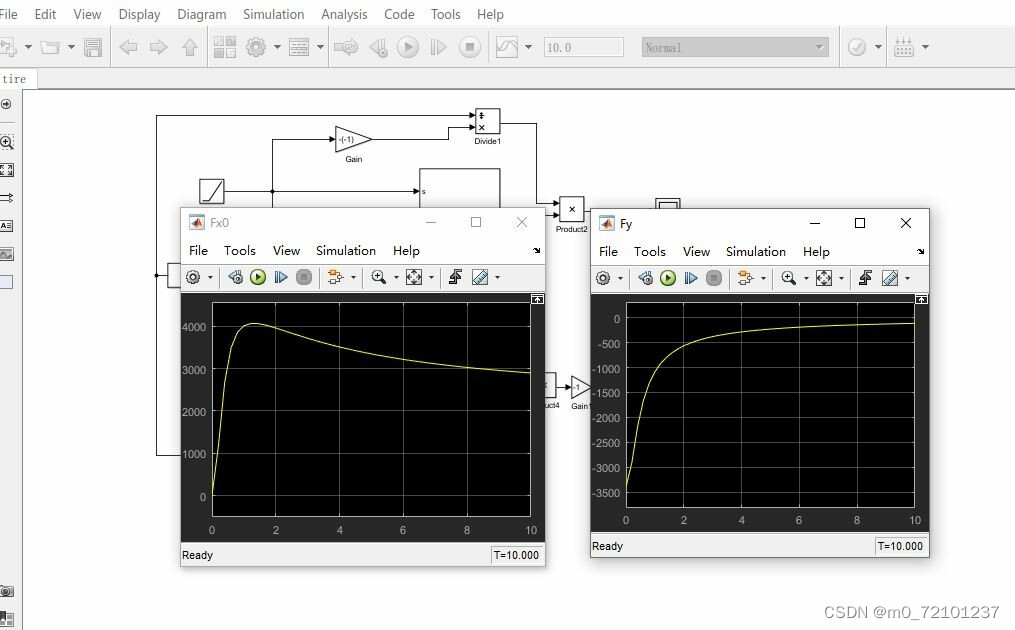Screen dimensions: 1015x630
Task: Click the Run button in Fx0 scope
Action: click(x=258, y=277)
